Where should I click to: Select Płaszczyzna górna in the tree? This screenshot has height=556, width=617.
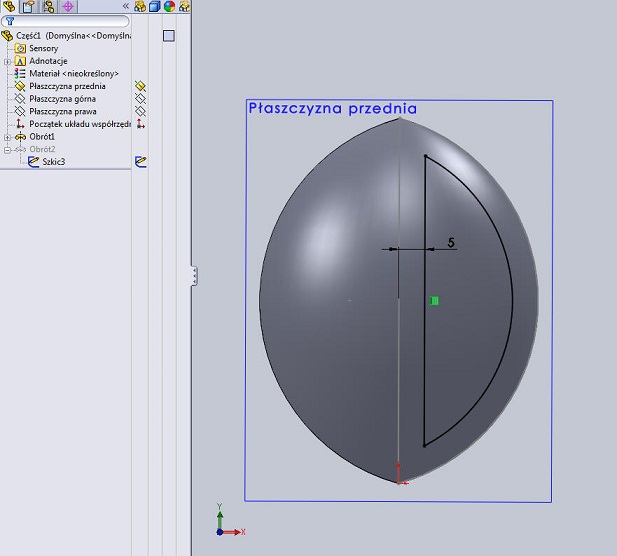63,99
